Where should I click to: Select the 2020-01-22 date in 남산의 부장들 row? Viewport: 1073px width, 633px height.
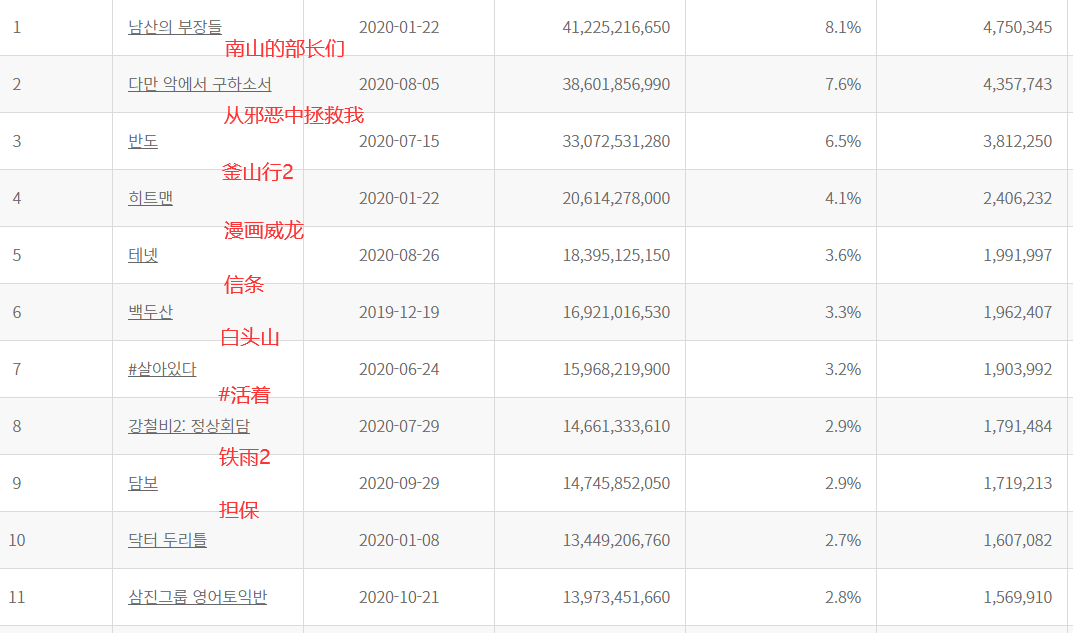(x=399, y=27)
